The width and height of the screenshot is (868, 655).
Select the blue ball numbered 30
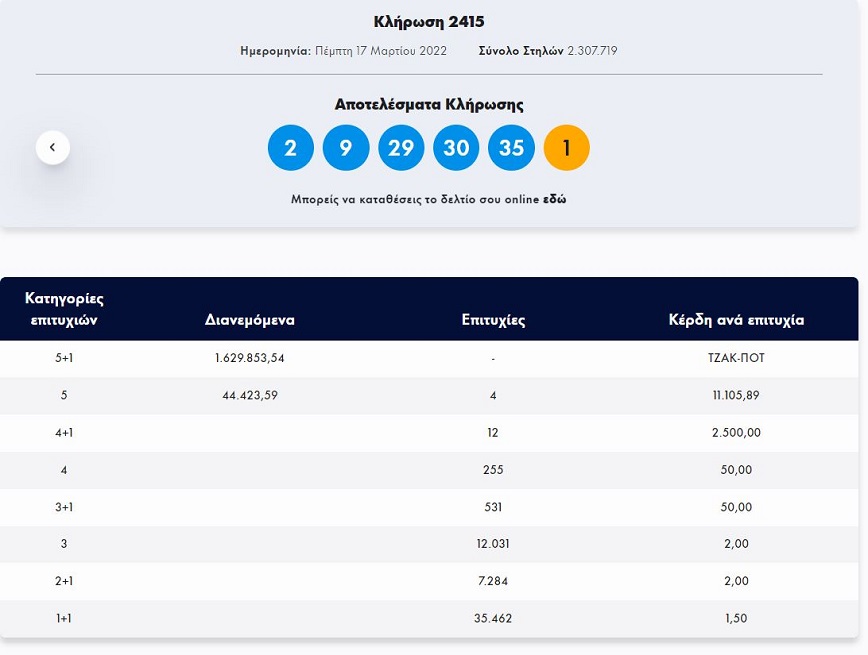pyautogui.click(x=456, y=148)
